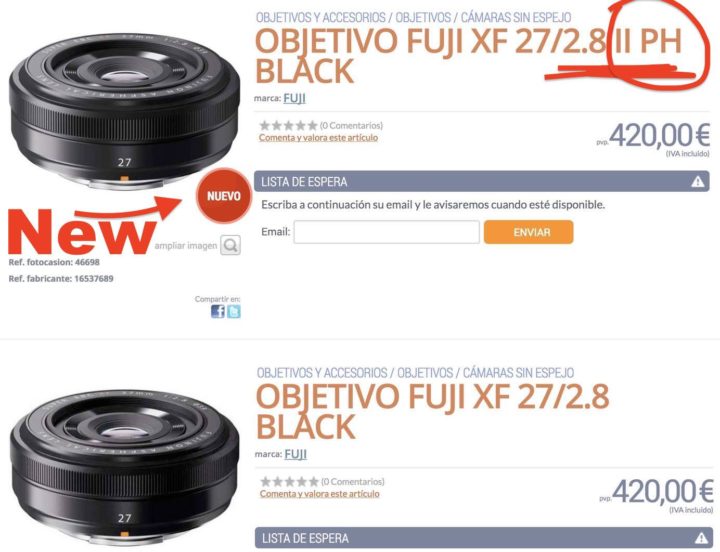Click the red NUEVO badge
Image resolution: width=720 pixels, height=552 pixels.
point(224,196)
